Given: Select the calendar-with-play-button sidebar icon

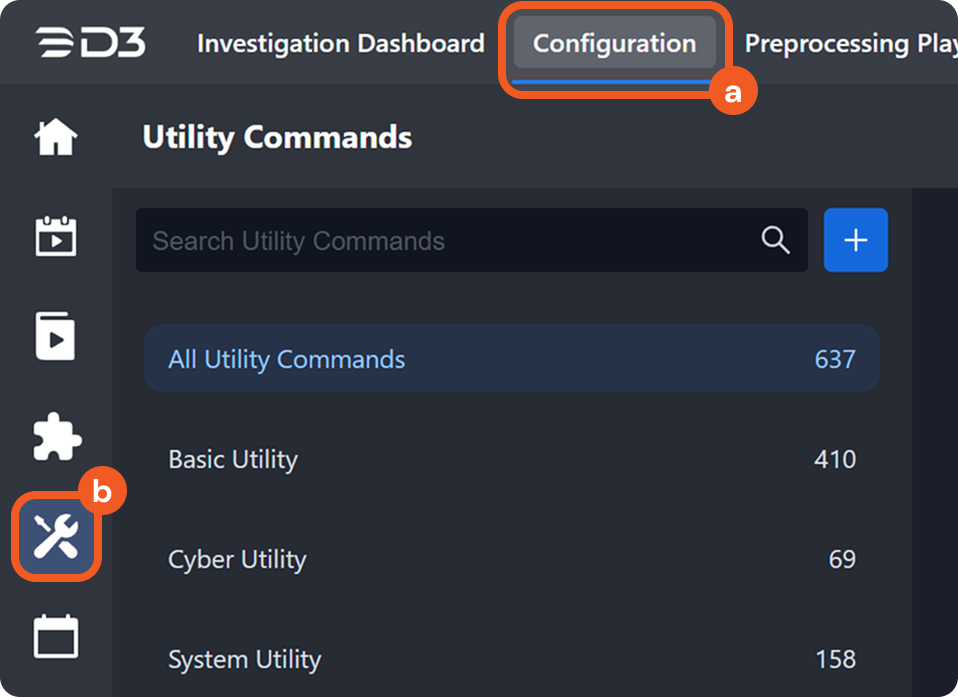Looking at the screenshot, I should (x=56, y=237).
